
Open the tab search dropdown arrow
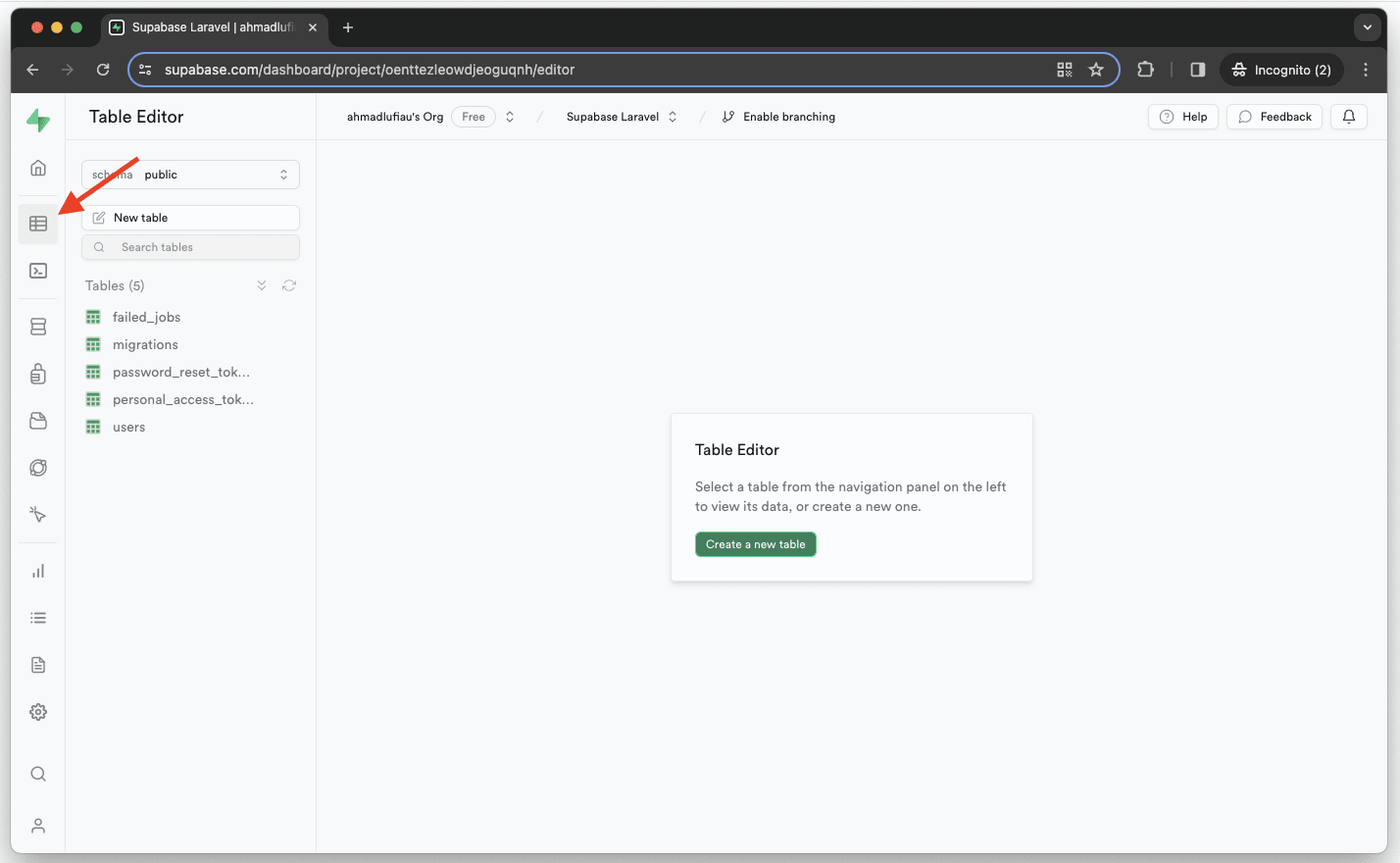click(x=1368, y=27)
